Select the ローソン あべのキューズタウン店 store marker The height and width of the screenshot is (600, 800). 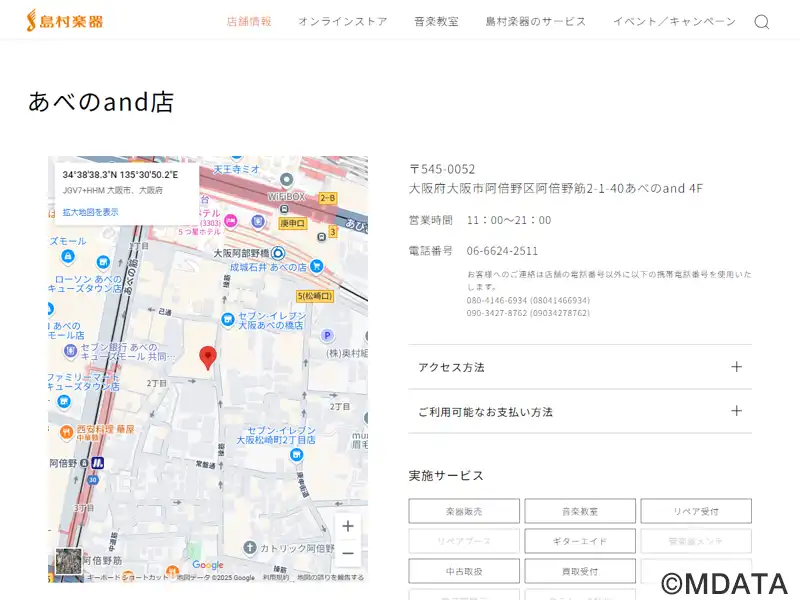(x=103, y=262)
